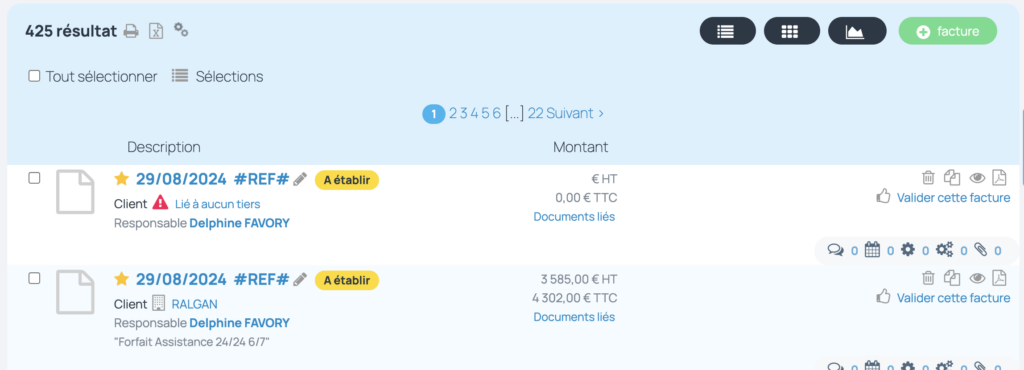This screenshot has width=1024, height=370.
Task: Select the first invoice checkbox
Action: click(x=34, y=178)
